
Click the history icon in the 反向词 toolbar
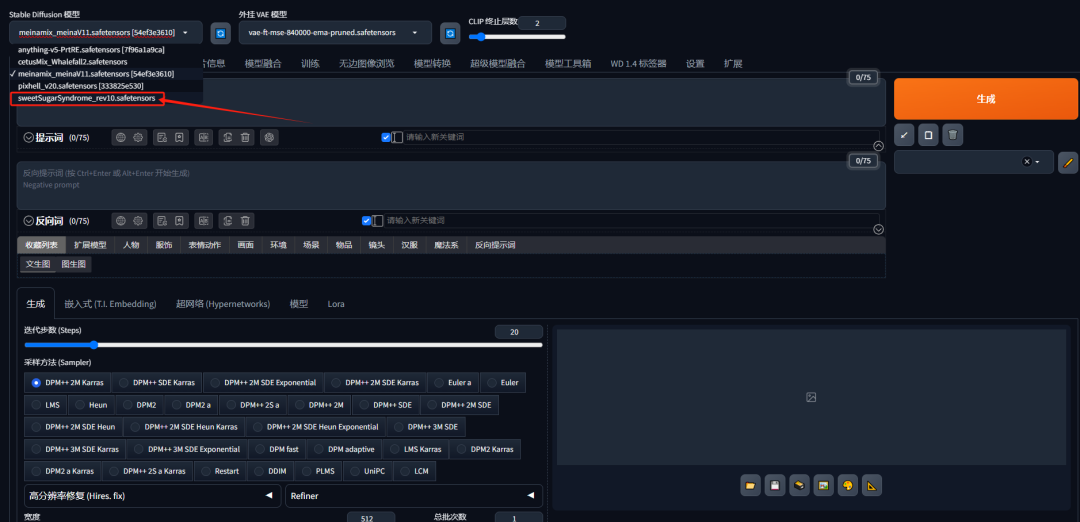coord(161,220)
